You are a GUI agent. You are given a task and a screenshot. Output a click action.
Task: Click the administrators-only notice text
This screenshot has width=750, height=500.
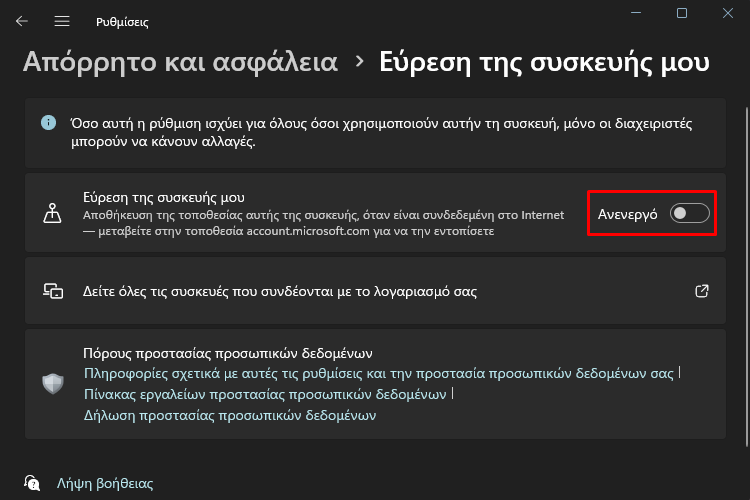tap(381, 133)
